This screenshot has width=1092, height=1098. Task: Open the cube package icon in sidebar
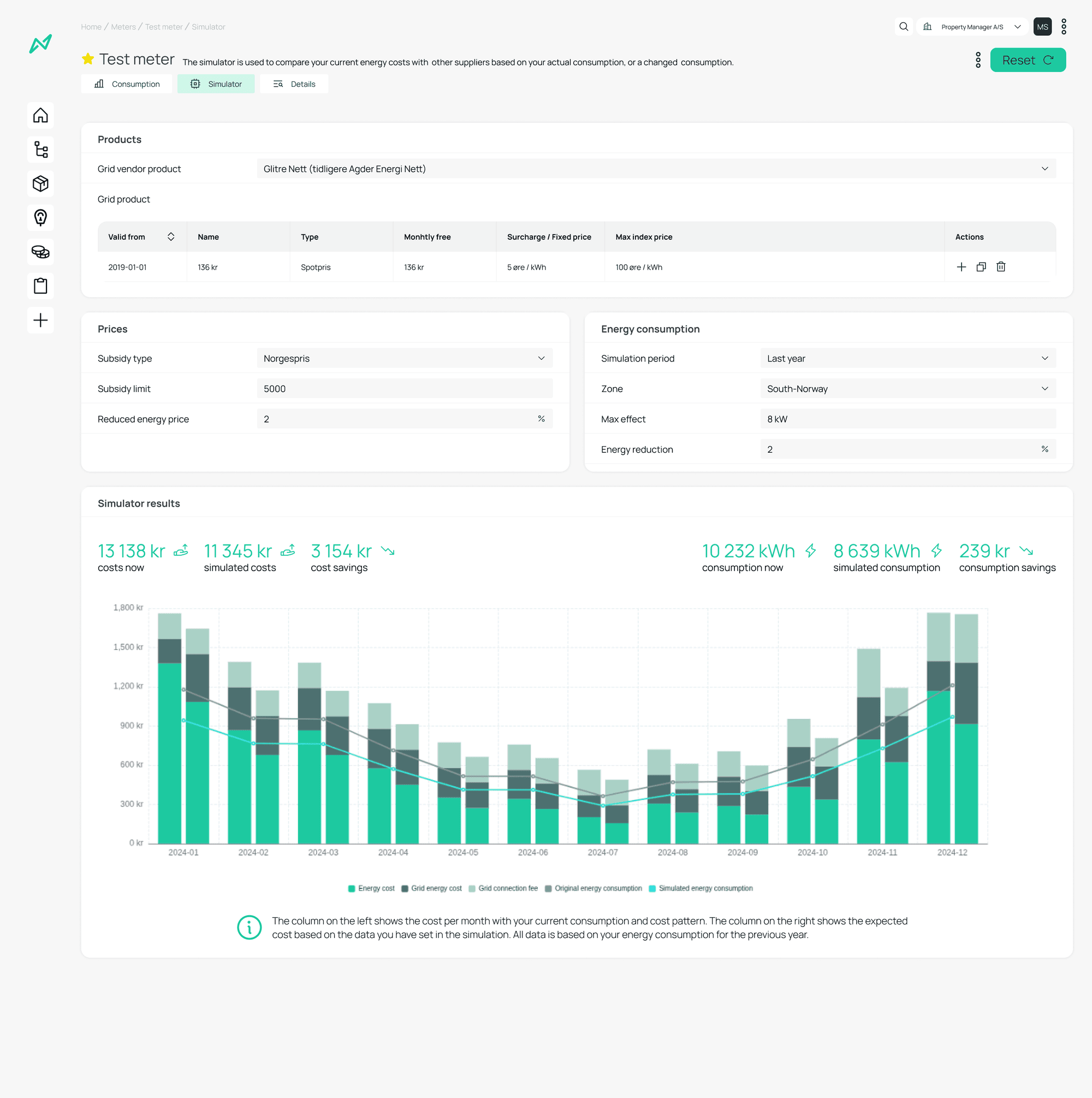(x=40, y=183)
